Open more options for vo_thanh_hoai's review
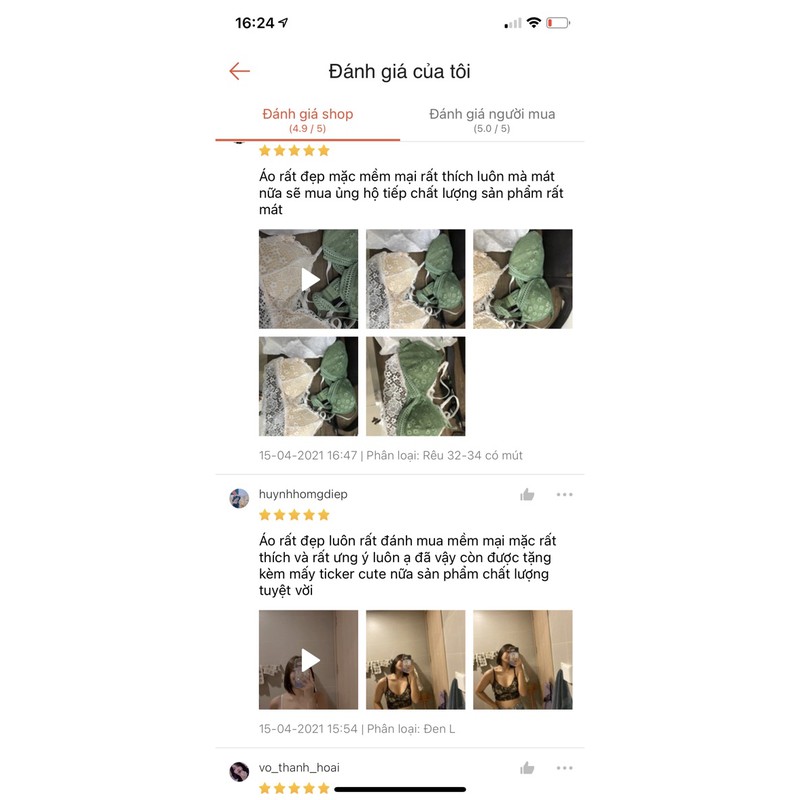 [564, 768]
